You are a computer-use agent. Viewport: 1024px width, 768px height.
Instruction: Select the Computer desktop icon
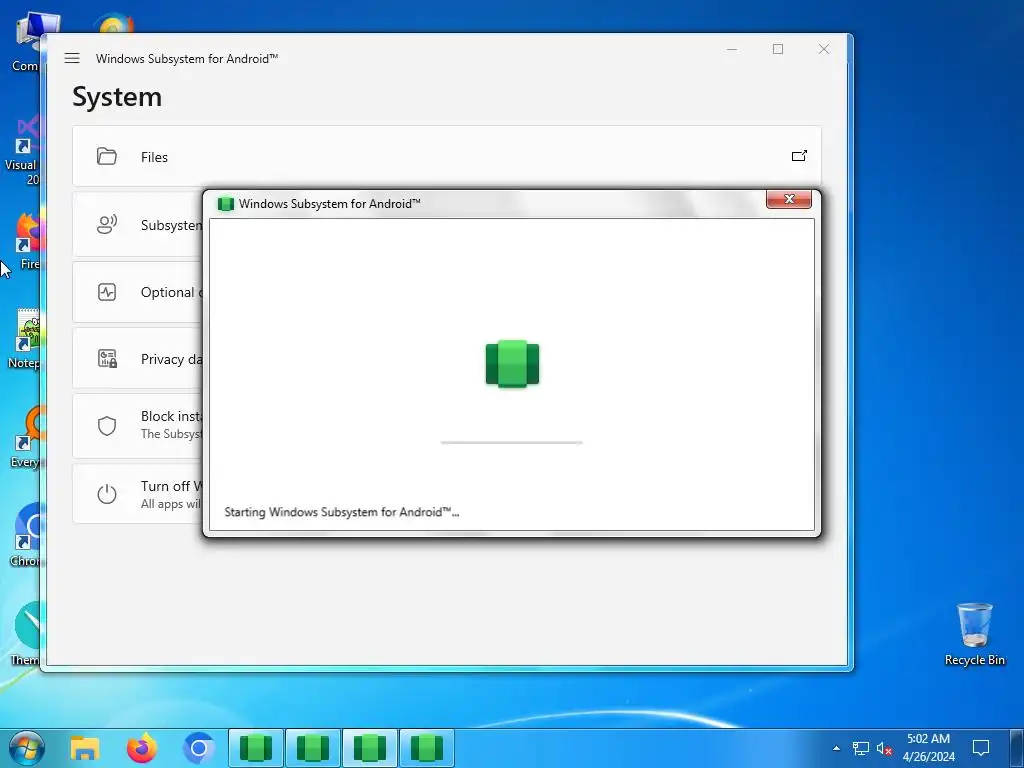click(25, 42)
